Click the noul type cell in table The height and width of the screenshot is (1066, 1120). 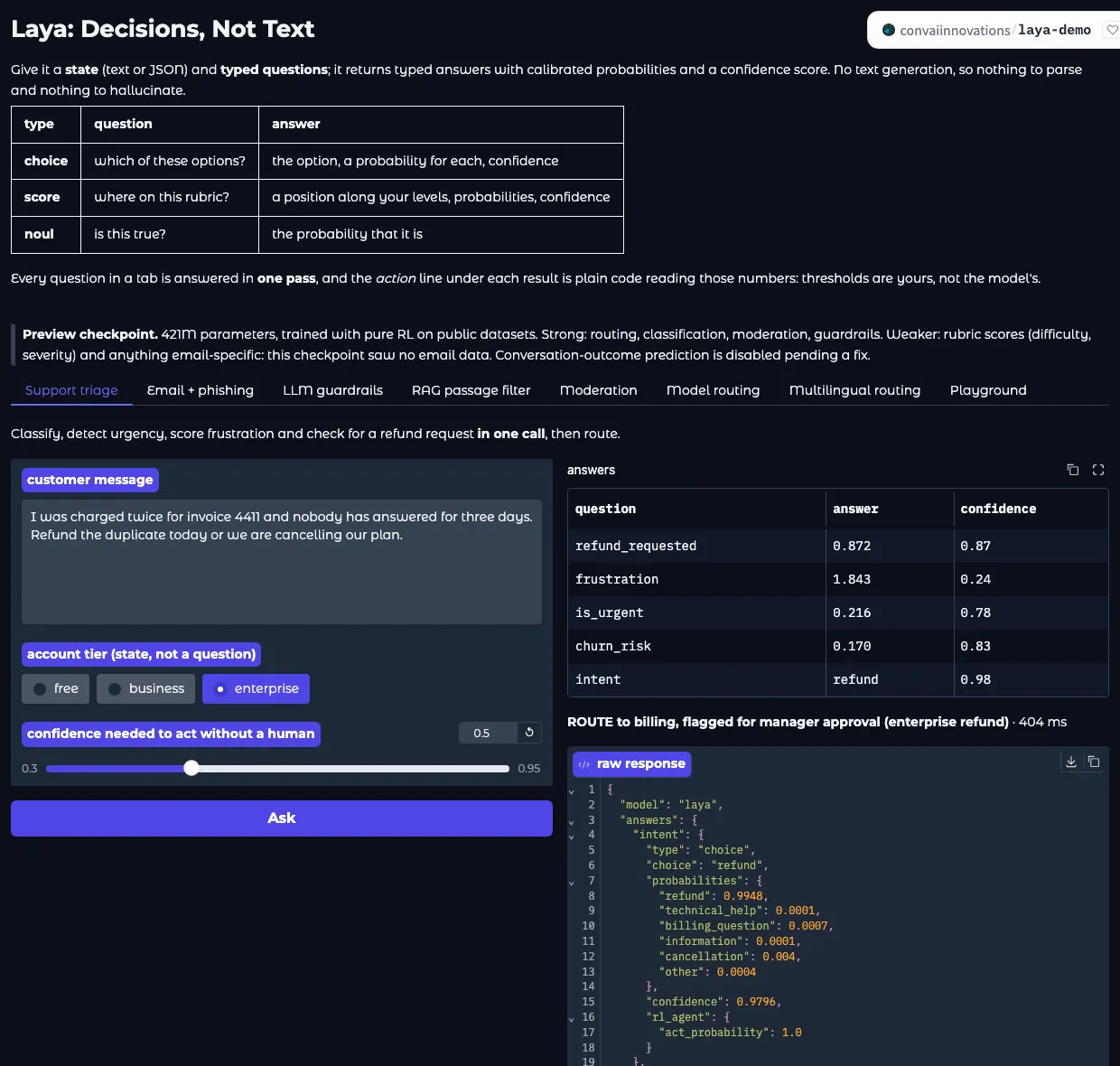[46, 234]
